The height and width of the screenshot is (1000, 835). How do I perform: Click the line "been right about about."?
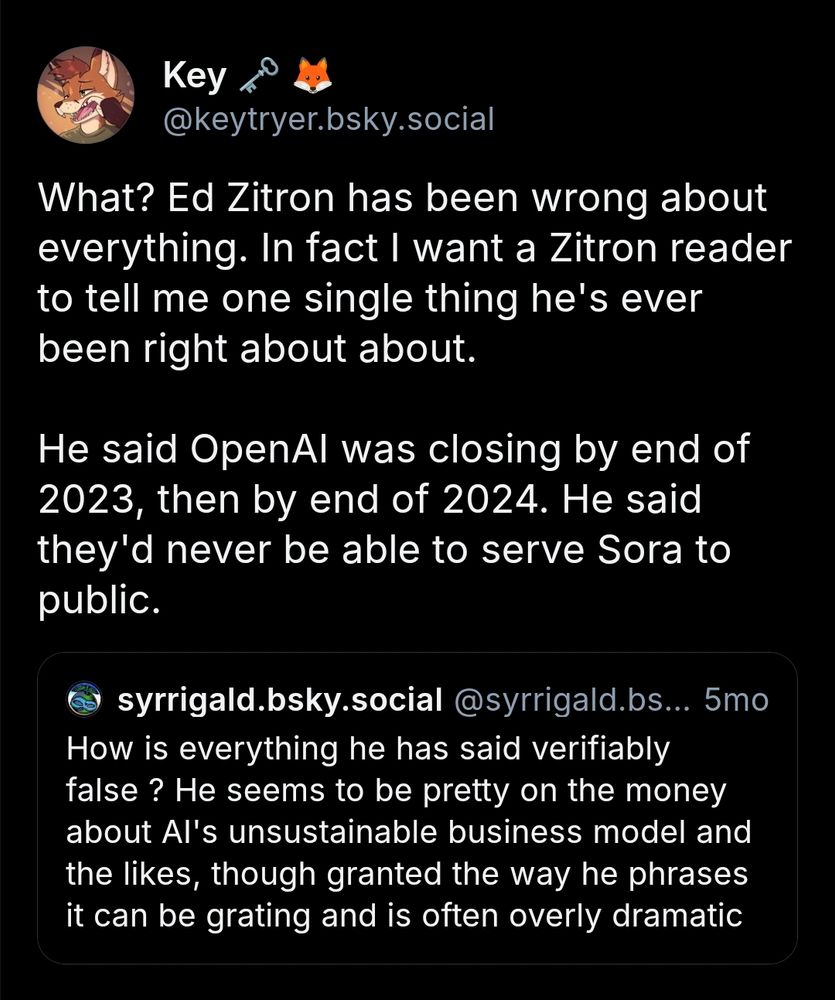coord(256,349)
